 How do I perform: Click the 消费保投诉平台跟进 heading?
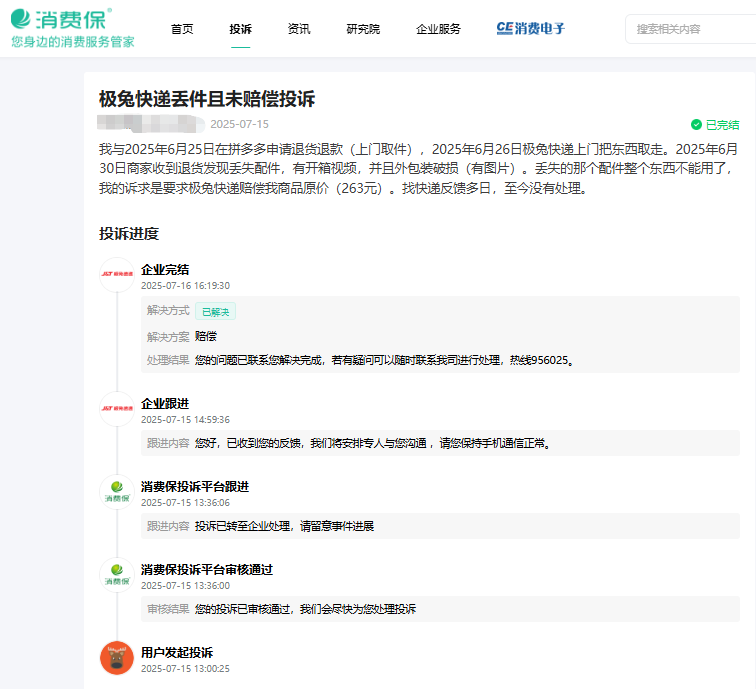click(x=195, y=486)
